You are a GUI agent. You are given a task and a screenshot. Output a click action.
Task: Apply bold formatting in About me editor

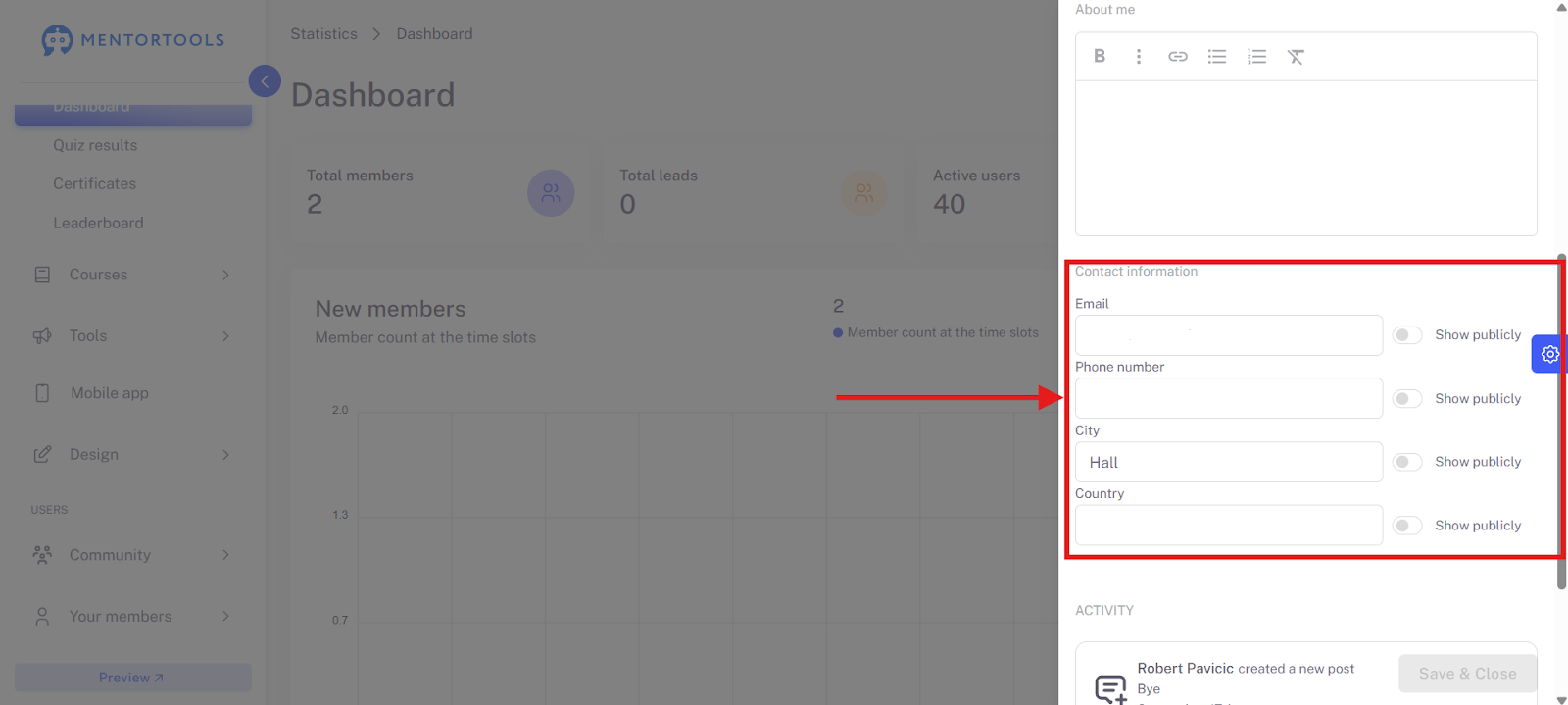pyautogui.click(x=1100, y=56)
